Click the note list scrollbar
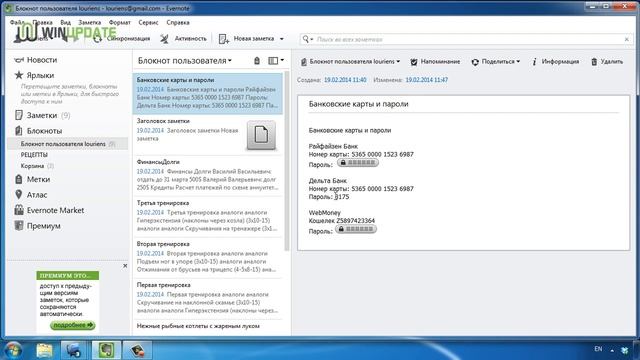Screen dimensions: 640x360 287,161
